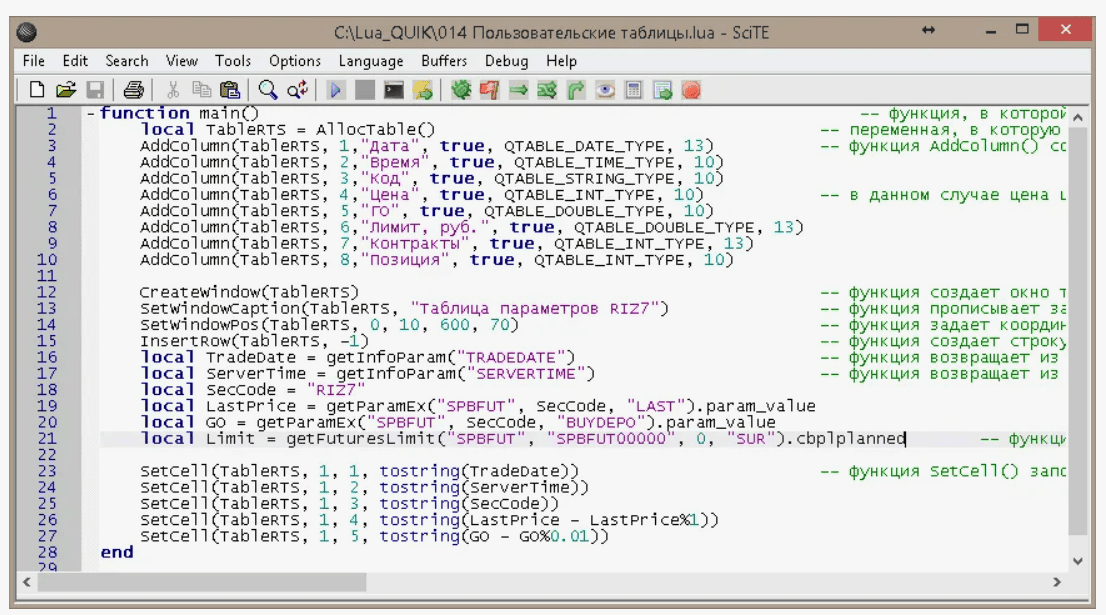This screenshot has height=615, width=1106.
Task: Click the vertical scrollbar down arrow
Action: [1078, 561]
